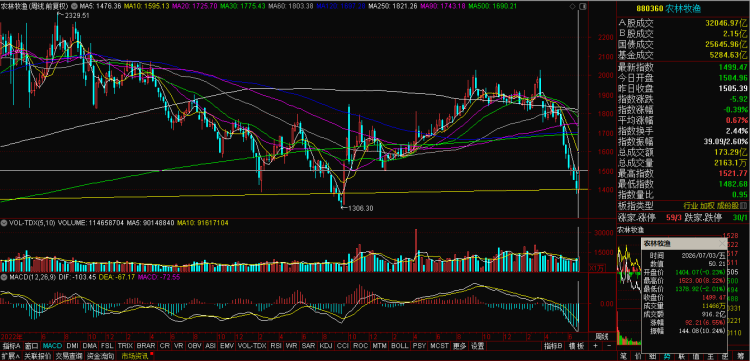The height and width of the screenshot is (361, 750).
Task: Click the 模板 template button
Action: (x=576, y=346)
